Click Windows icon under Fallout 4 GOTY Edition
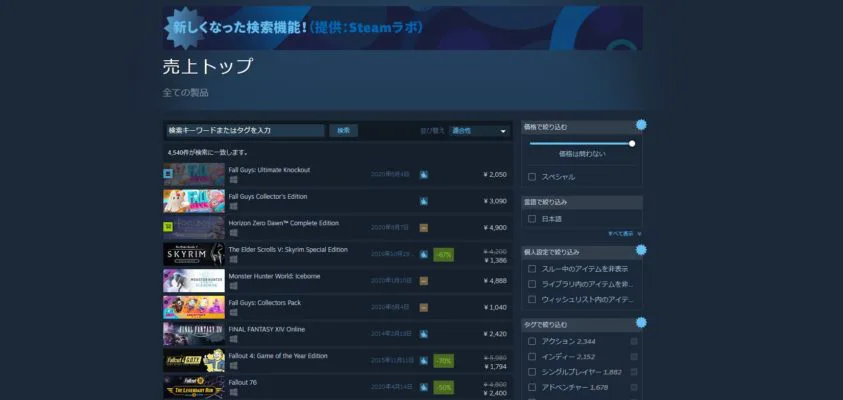843x400 pixels. (x=233, y=366)
